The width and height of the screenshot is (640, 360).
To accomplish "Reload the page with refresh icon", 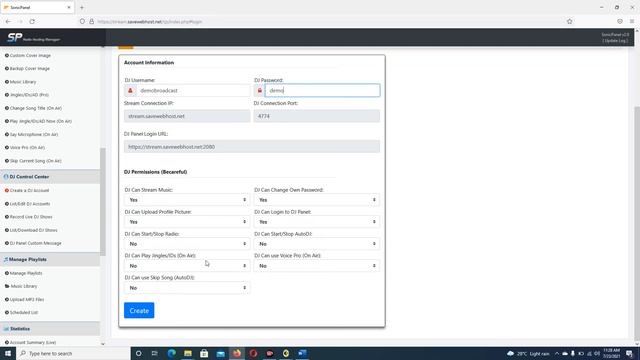I will coord(32,22).
